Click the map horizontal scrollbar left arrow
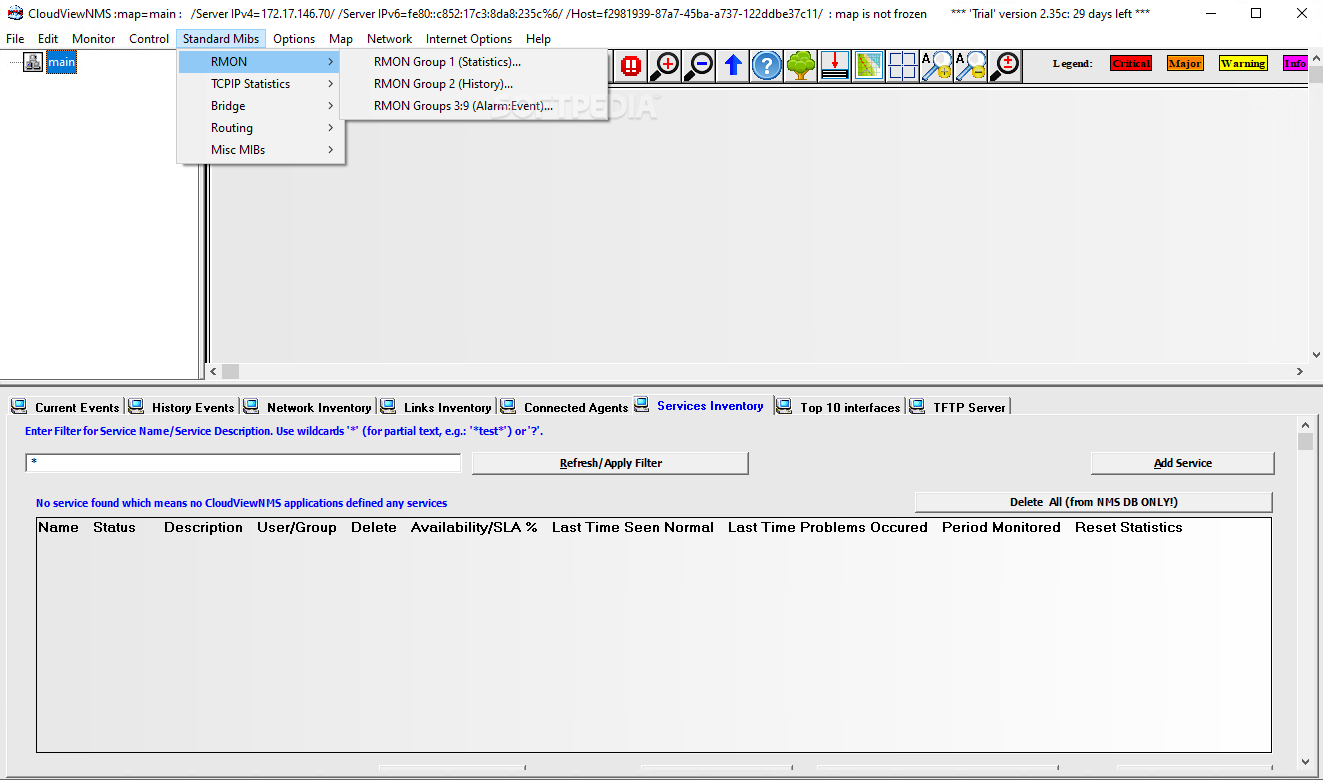The width and height of the screenshot is (1323, 780). click(212, 371)
